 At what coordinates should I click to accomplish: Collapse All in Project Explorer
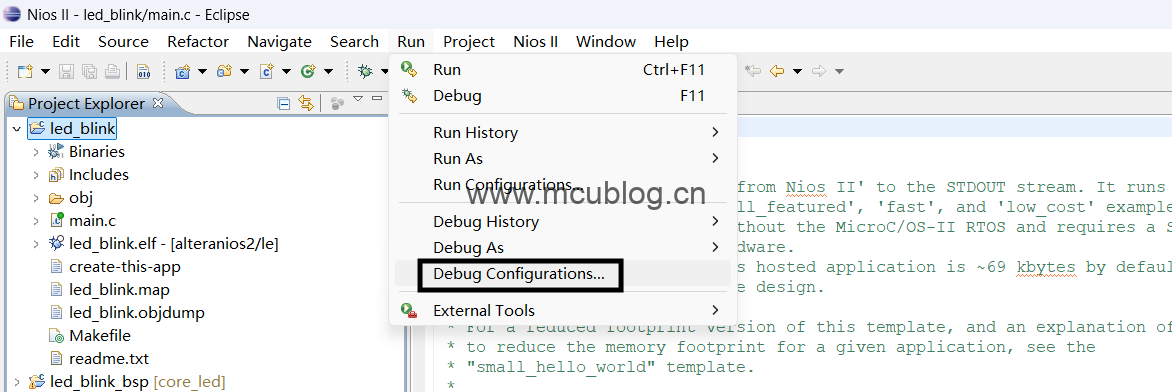tap(284, 103)
